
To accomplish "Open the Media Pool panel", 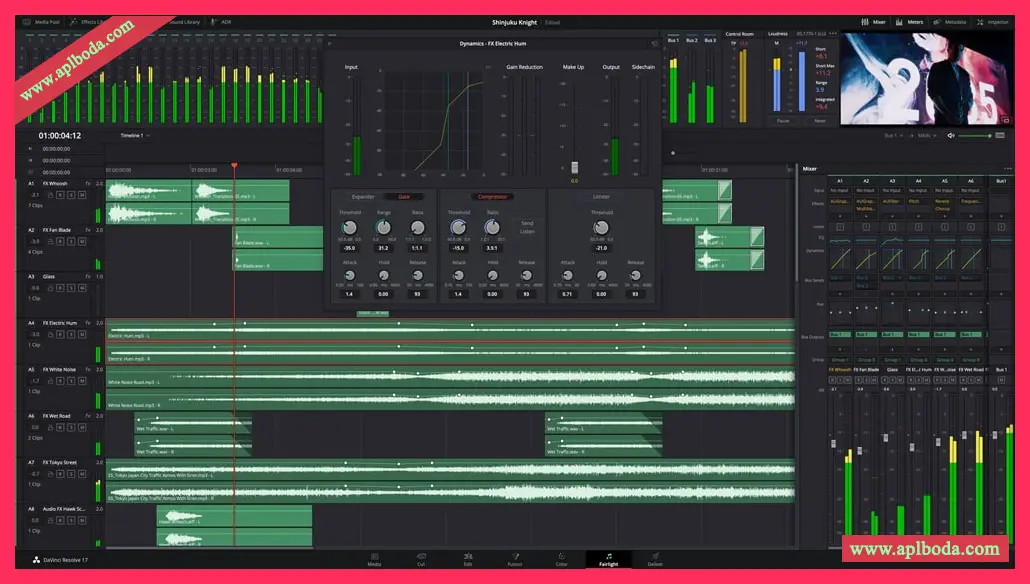I will coord(43,21).
